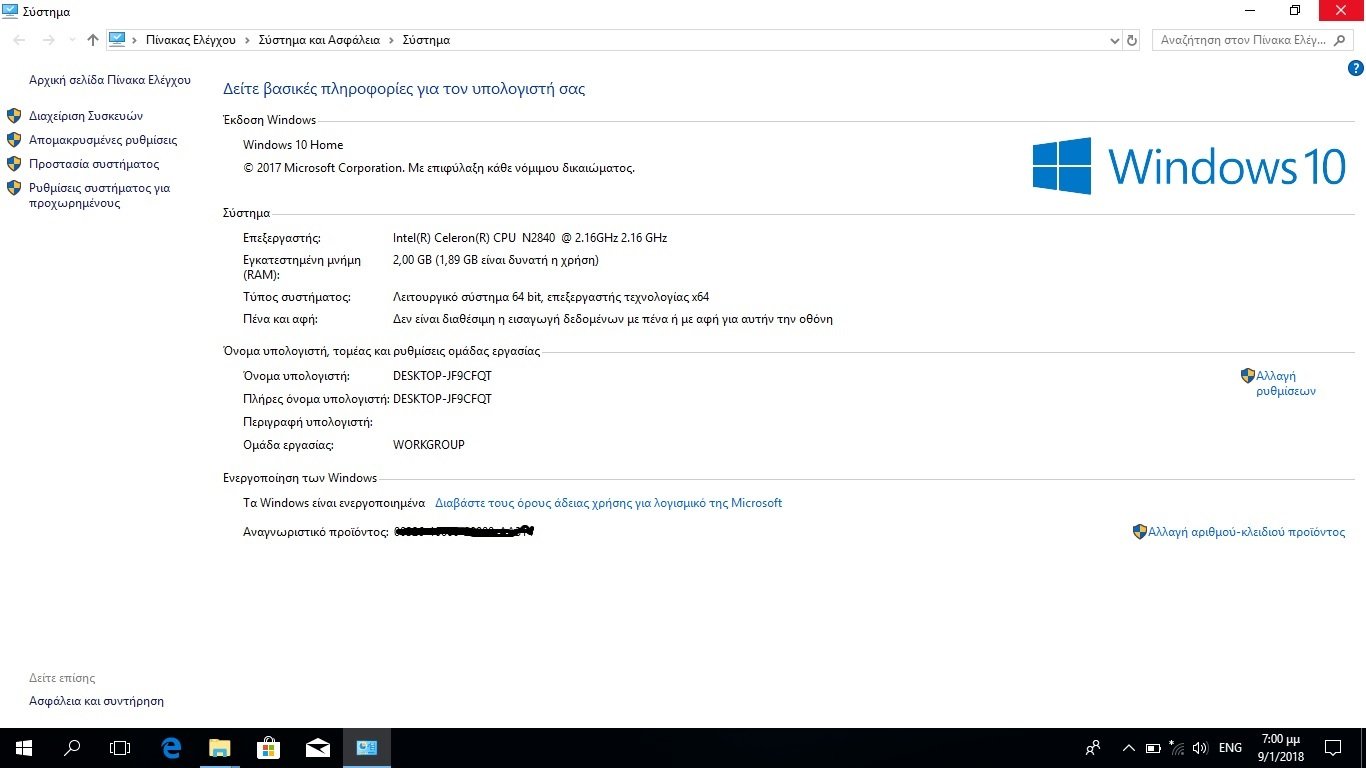This screenshot has height=768, width=1366.
Task: Click the shield icon beside Διαχείριση Συσκευών
Action: [x=14, y=116]
